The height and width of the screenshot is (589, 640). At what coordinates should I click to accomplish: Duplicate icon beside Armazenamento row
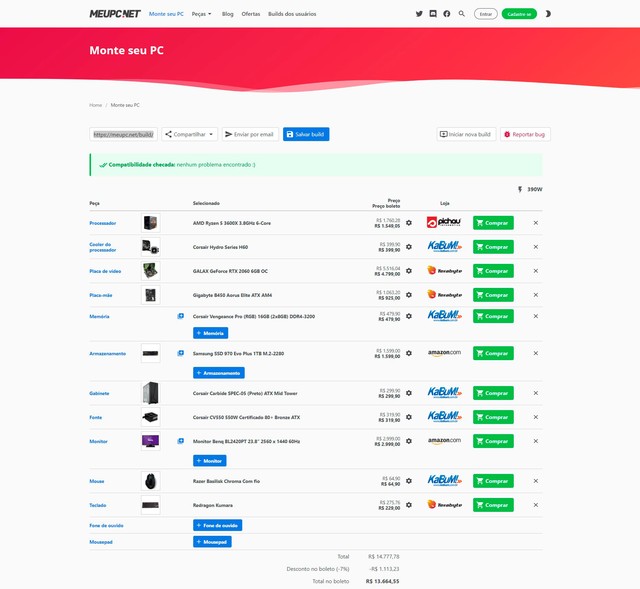pos(180,353)
